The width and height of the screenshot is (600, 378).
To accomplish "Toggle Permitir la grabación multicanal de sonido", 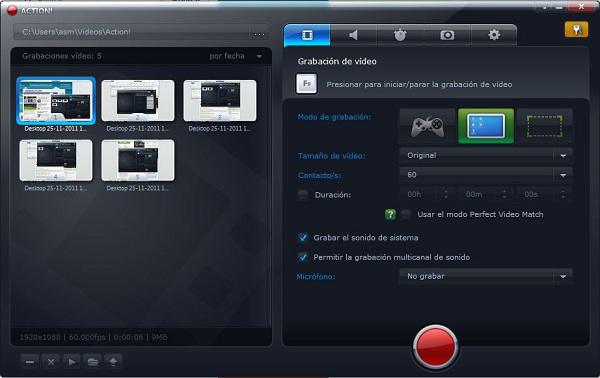I will 303,257.
